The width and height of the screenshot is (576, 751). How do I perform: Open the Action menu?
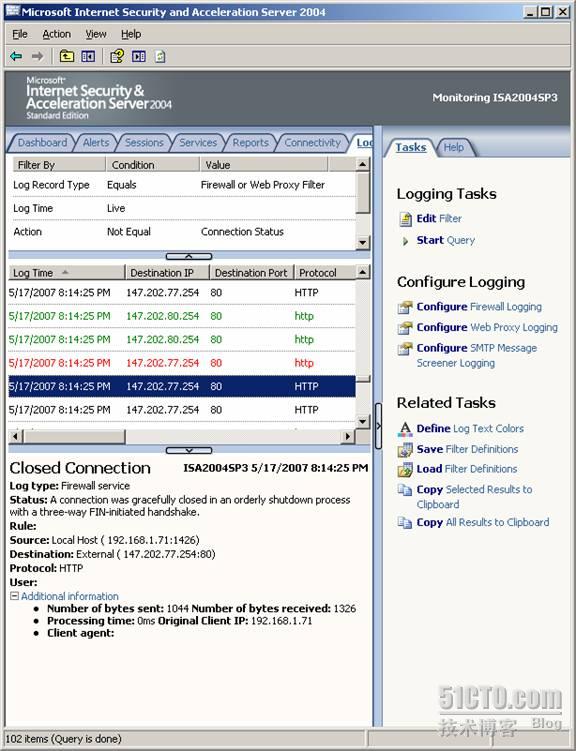(56, 34)
